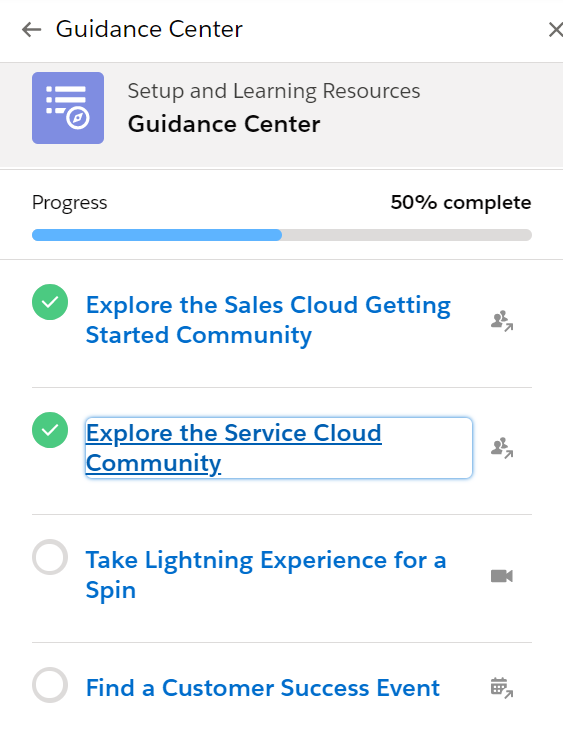The height and width of the screenshot is (732, 563).
Task: Click the back arrow next to Guidance Center
Action: click(31, 29)
